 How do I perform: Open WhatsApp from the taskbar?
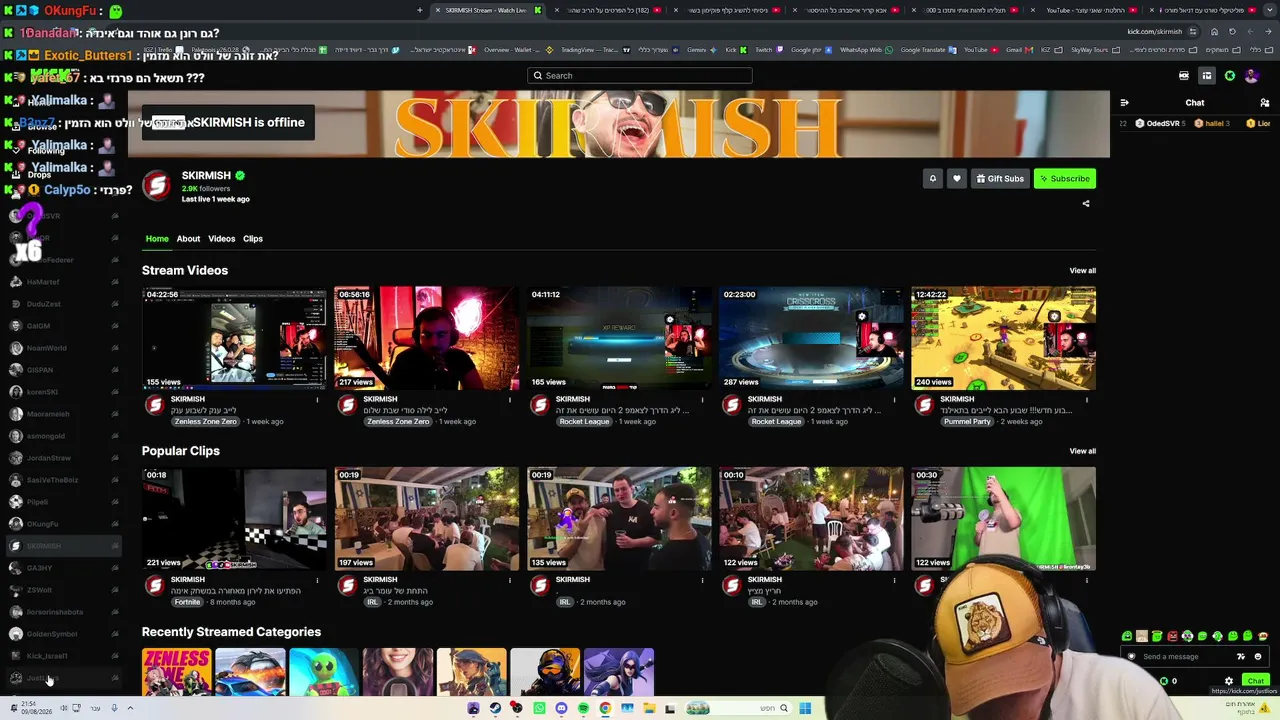pyautogui.click(x=539, y=709)
